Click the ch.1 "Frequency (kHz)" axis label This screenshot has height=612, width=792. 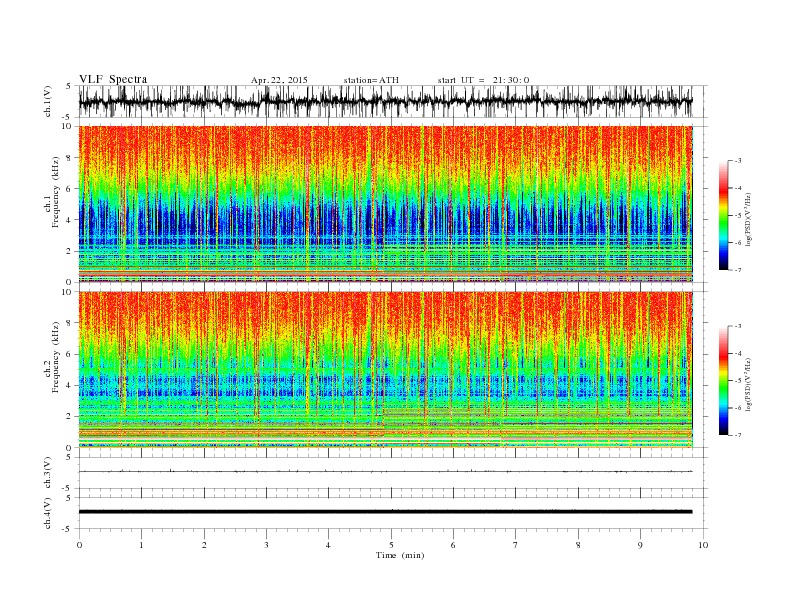pyautogui.click(x=55, y=192)
